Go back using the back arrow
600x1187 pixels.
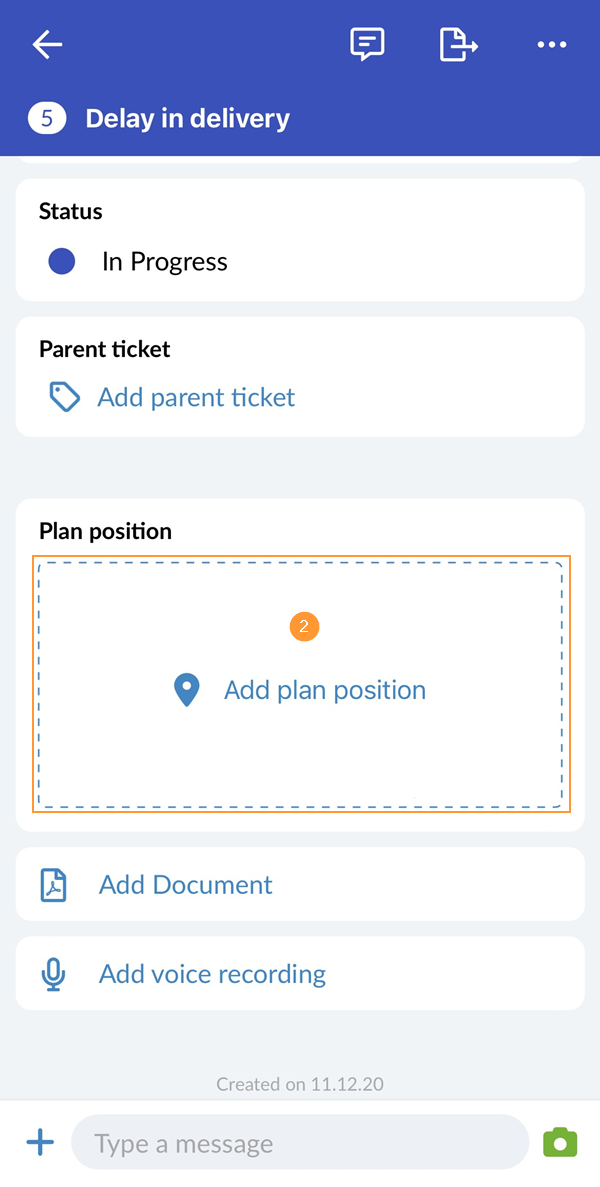[46, 44]
